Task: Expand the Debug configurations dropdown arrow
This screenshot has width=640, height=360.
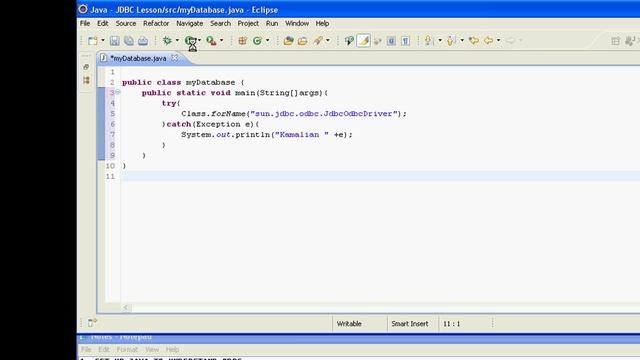Action: [x=177, y=40]
